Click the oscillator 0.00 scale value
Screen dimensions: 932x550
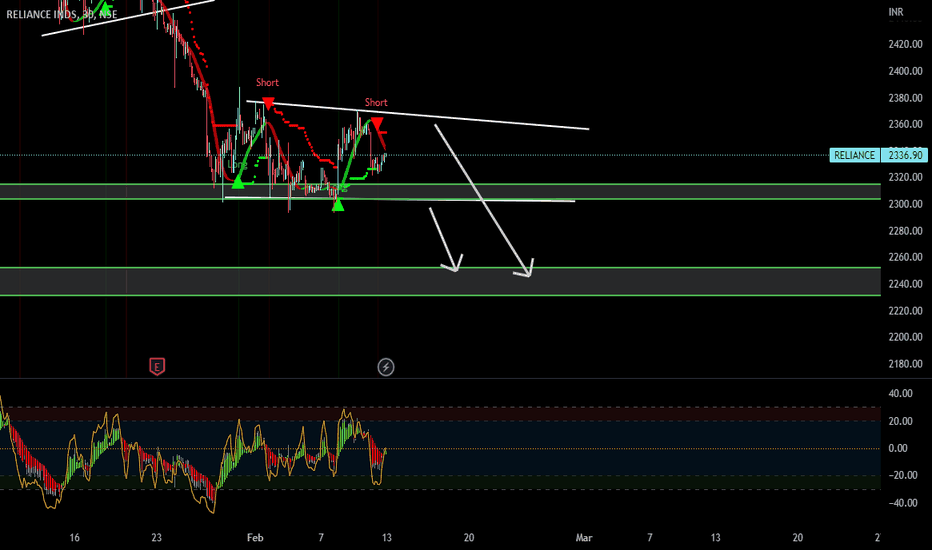pos(898,448)
